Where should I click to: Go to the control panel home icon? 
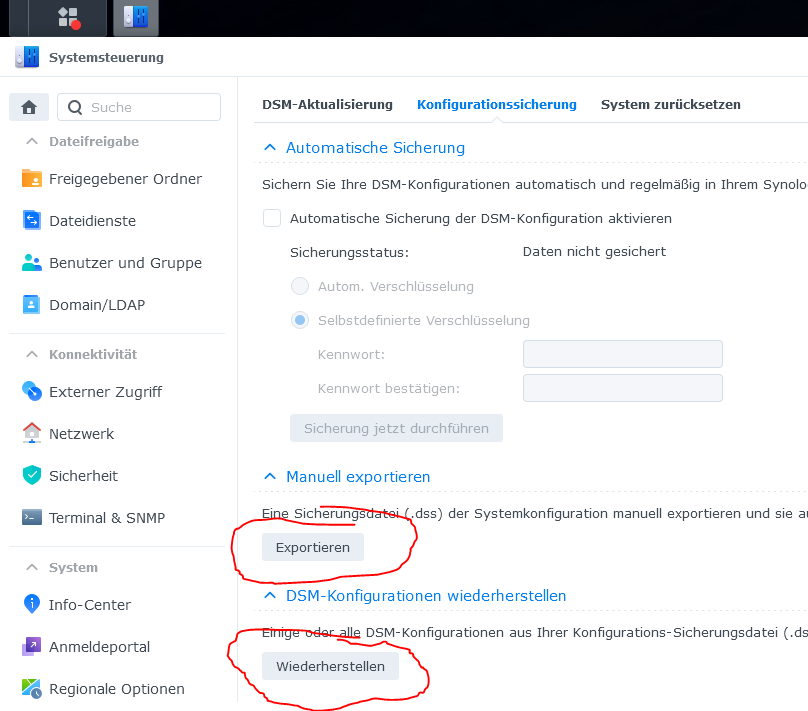point(29,107)
